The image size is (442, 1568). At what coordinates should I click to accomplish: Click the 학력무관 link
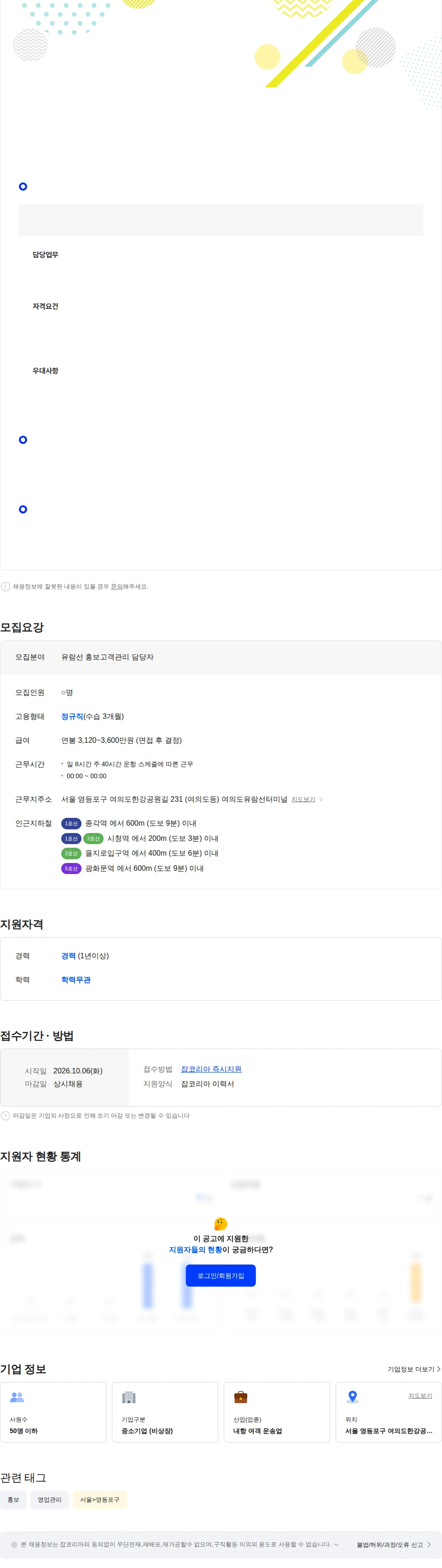coord(76,979)
